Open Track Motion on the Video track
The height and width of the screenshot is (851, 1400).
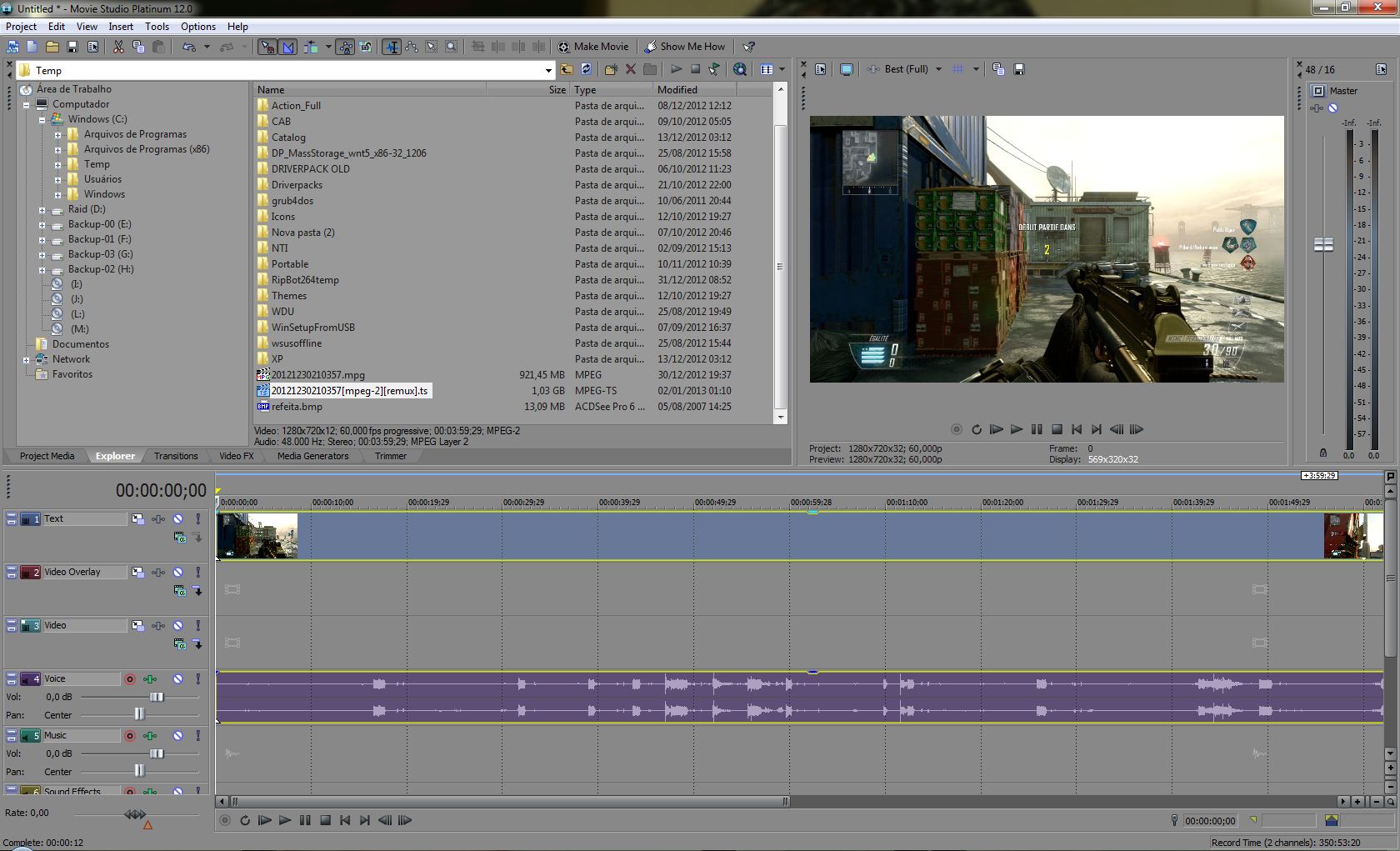(137, 625)
